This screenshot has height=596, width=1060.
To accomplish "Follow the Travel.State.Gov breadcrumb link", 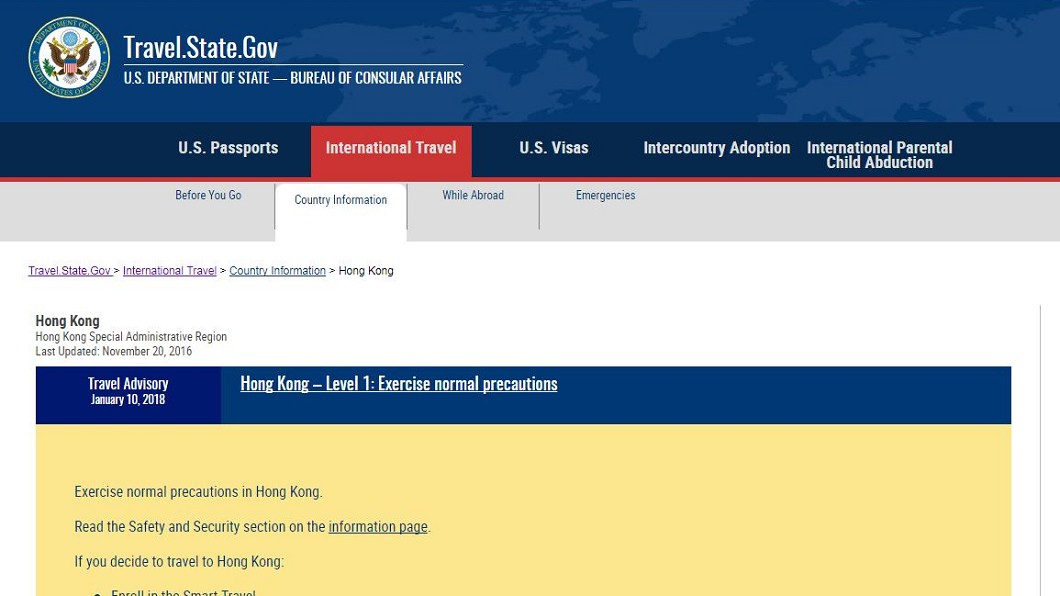I will tap(70, 270).
